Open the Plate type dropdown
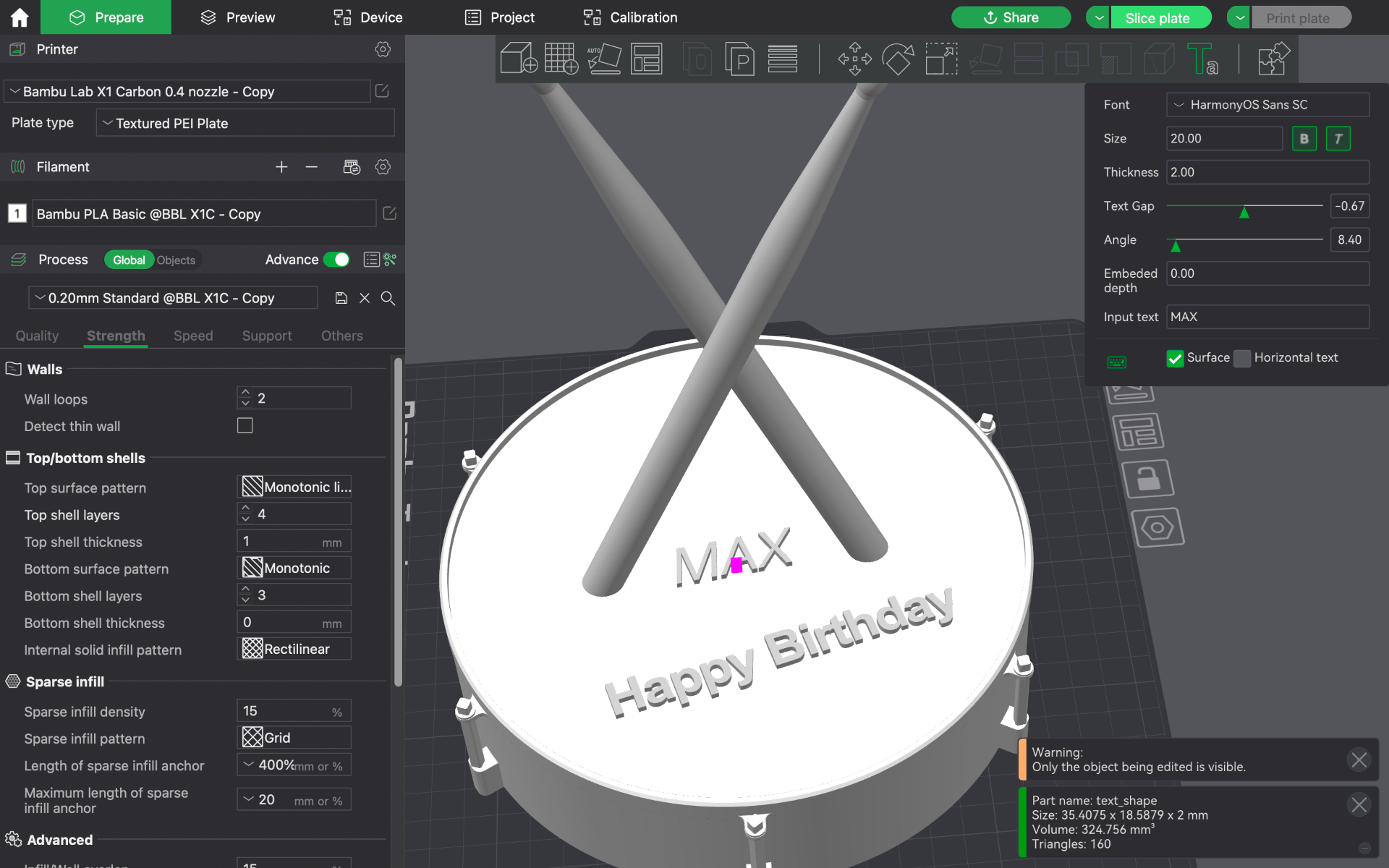Image resolution: width=1389 pixels, height=868 pixels. coord(245,123)
